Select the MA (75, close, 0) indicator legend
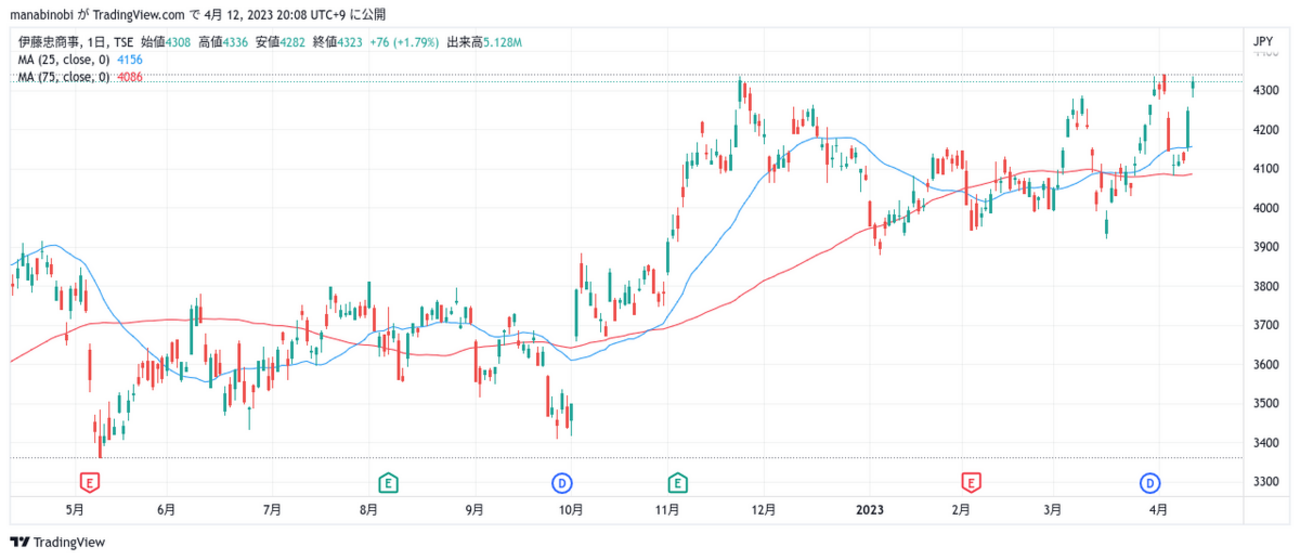1300x560 pixels. tap(64, 77)
